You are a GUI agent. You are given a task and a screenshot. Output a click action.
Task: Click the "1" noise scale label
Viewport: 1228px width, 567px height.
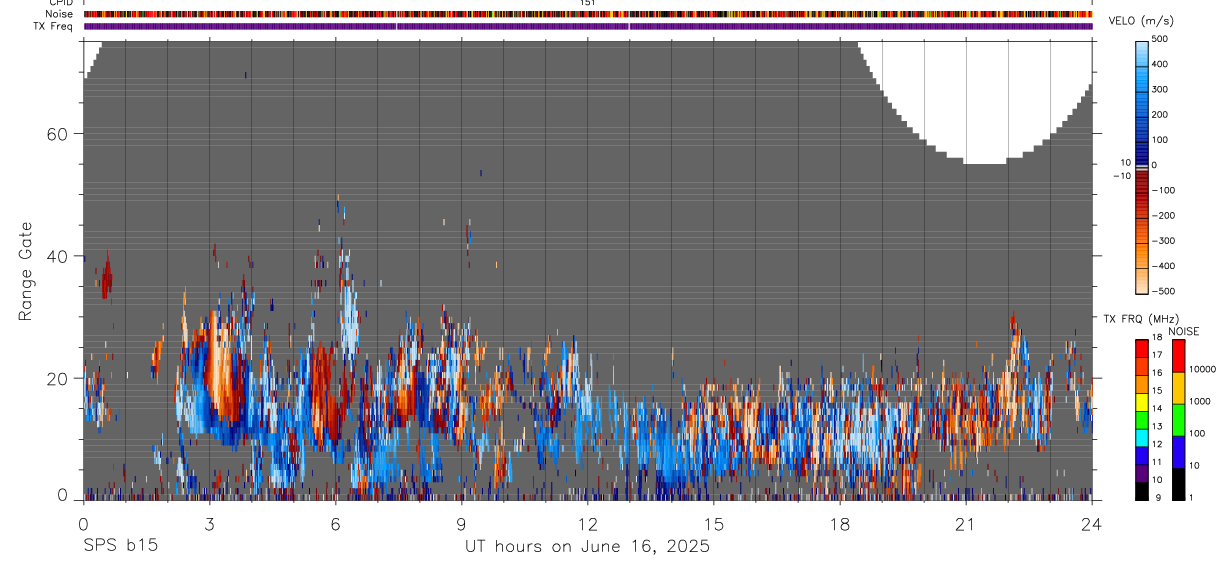[1191, 497]
